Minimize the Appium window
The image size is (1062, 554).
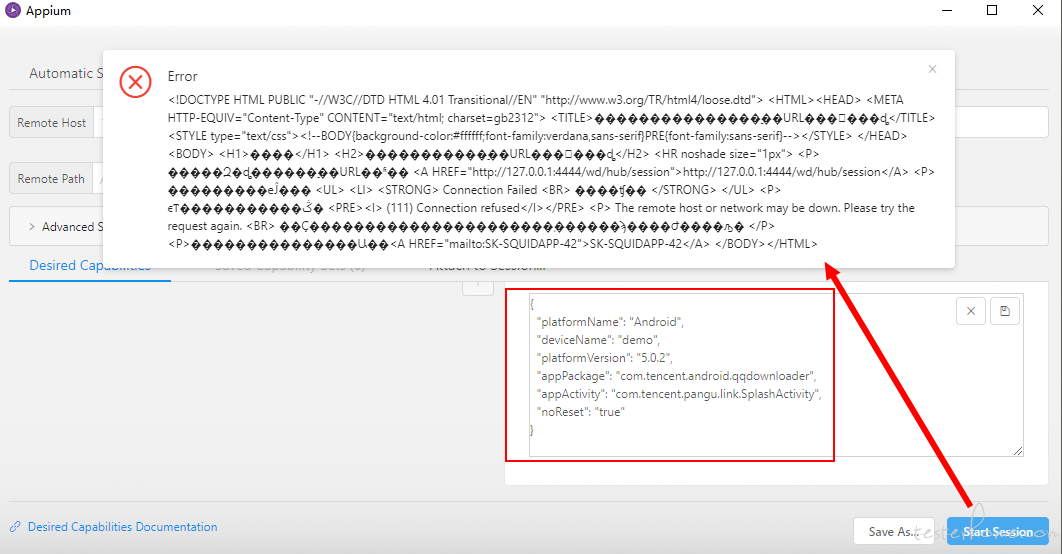pos(947,10)
